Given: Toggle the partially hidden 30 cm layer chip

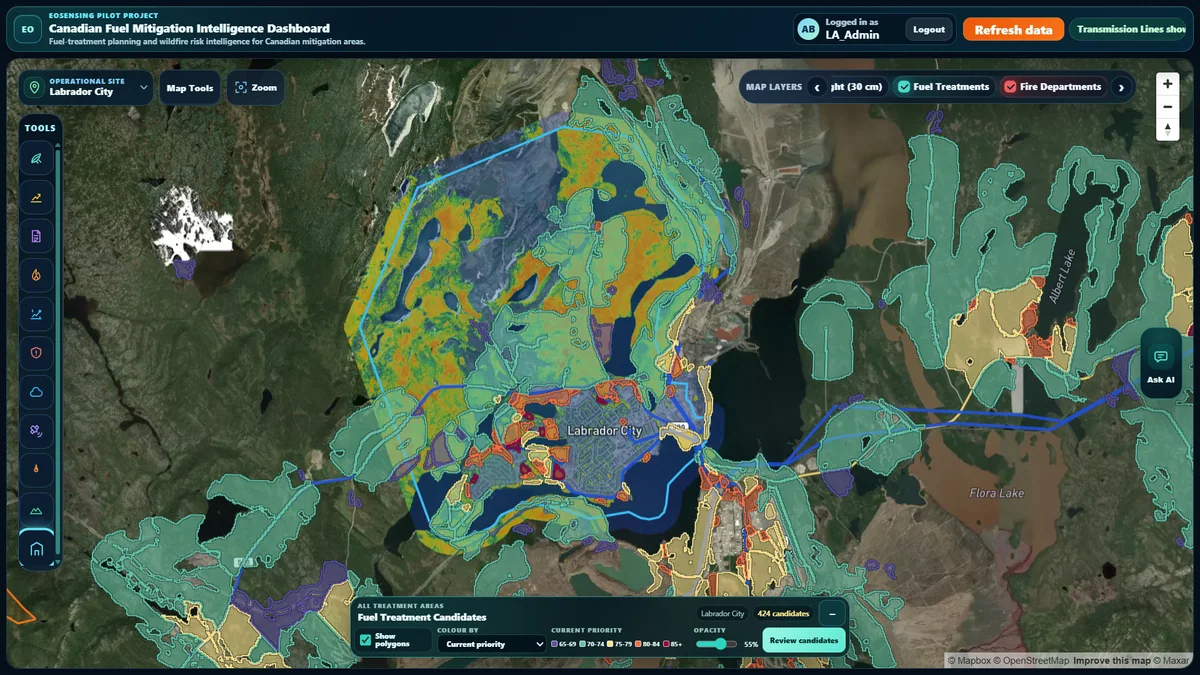Looking at the screenshot, I should (859, 87).
